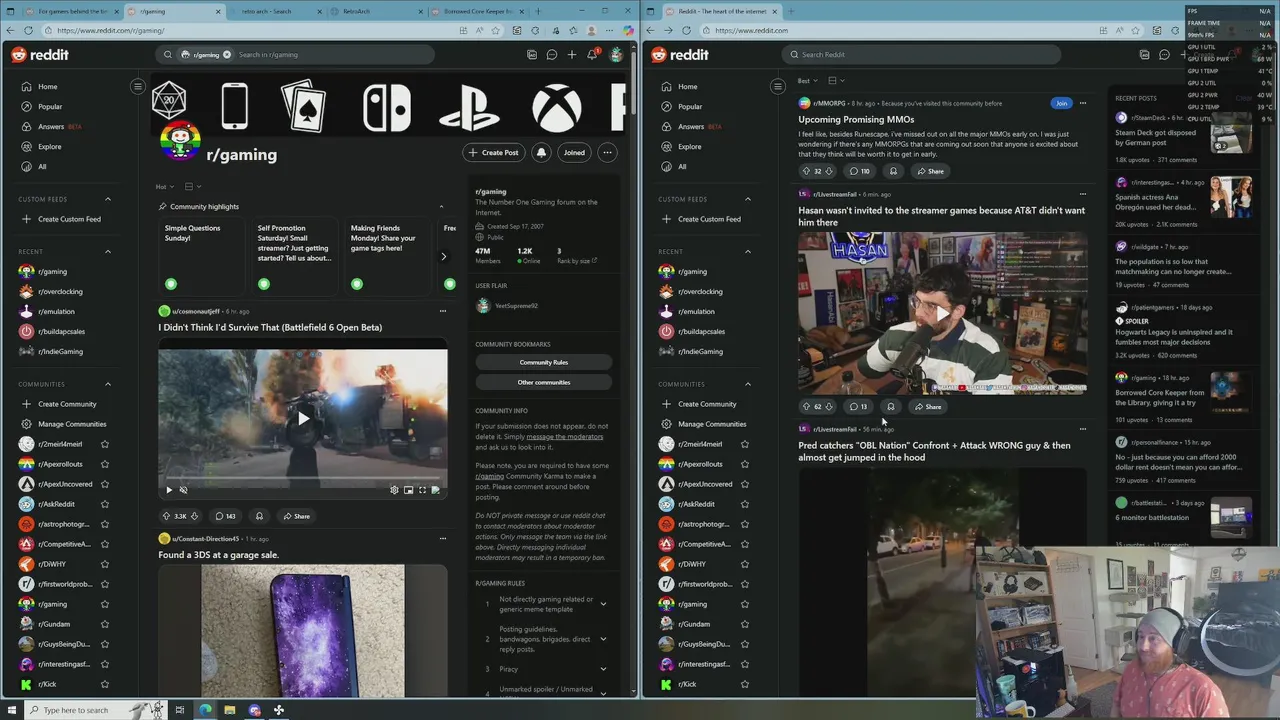Open 13 comments on Hasan post
Screen dimensions: 1280x720
click(x=858, y=407)
